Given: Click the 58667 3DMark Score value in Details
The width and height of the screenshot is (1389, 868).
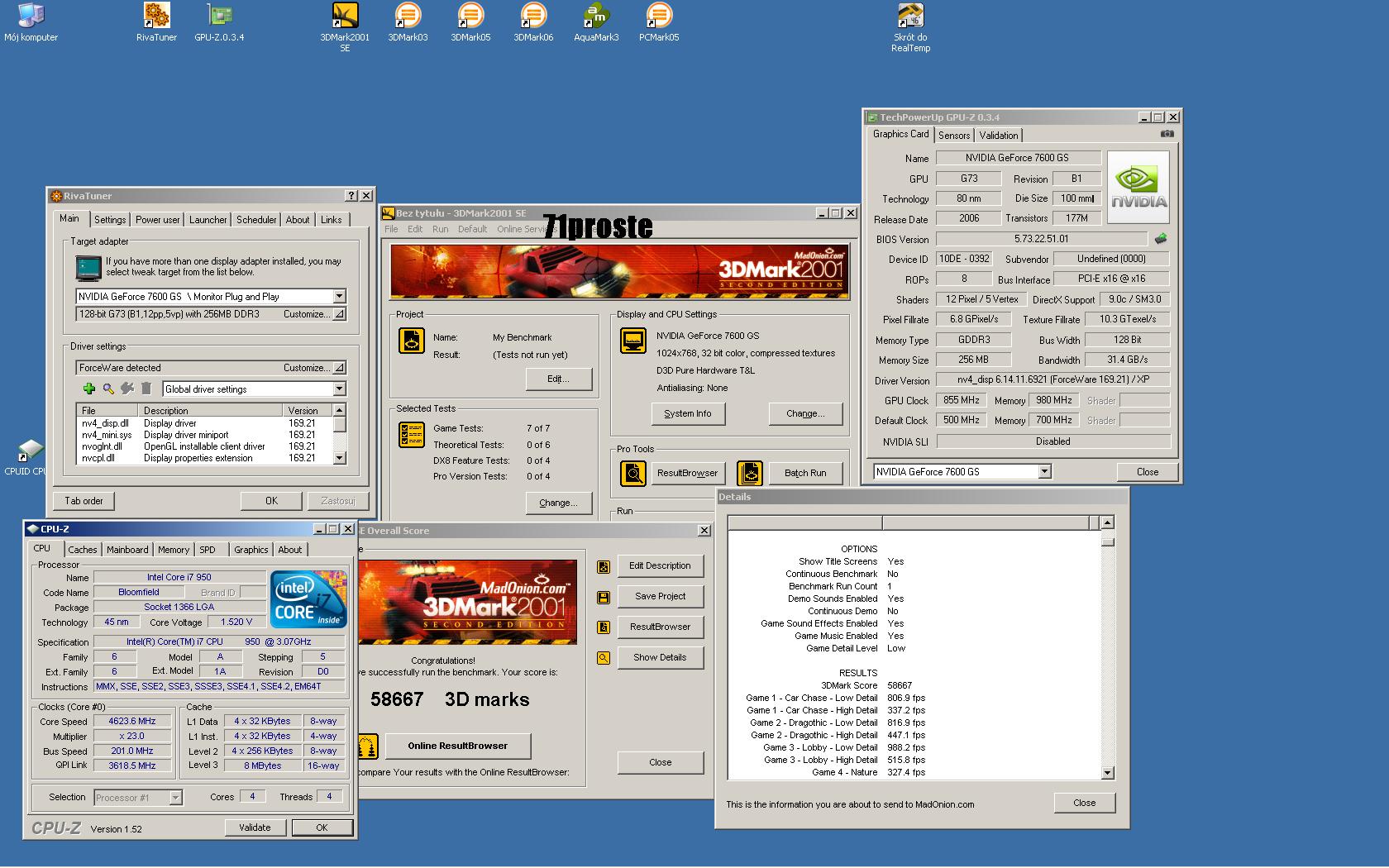Looking at the screenshot, I should [900, 685].
